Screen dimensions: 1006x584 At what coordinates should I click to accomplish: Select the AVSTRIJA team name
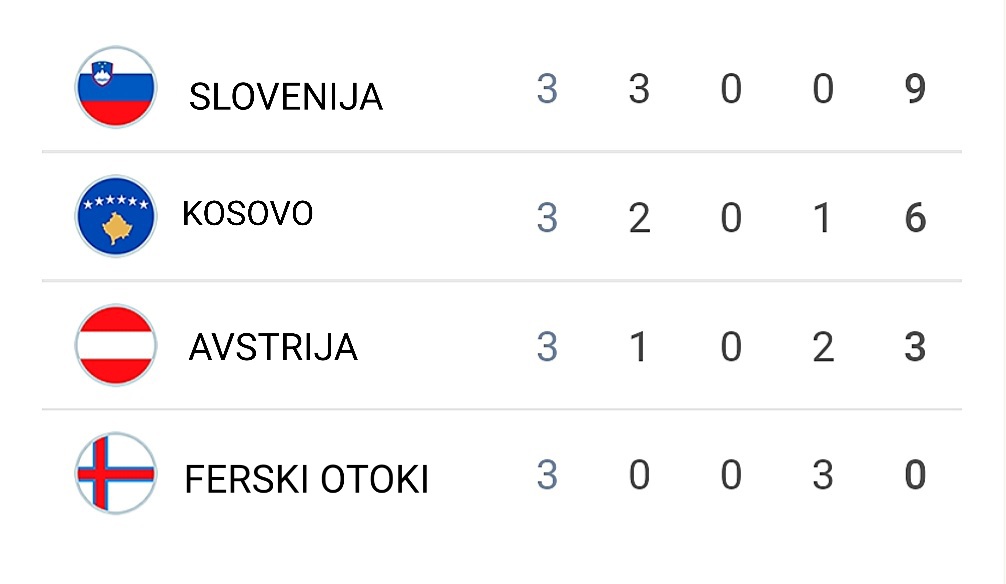click(273, 347)
